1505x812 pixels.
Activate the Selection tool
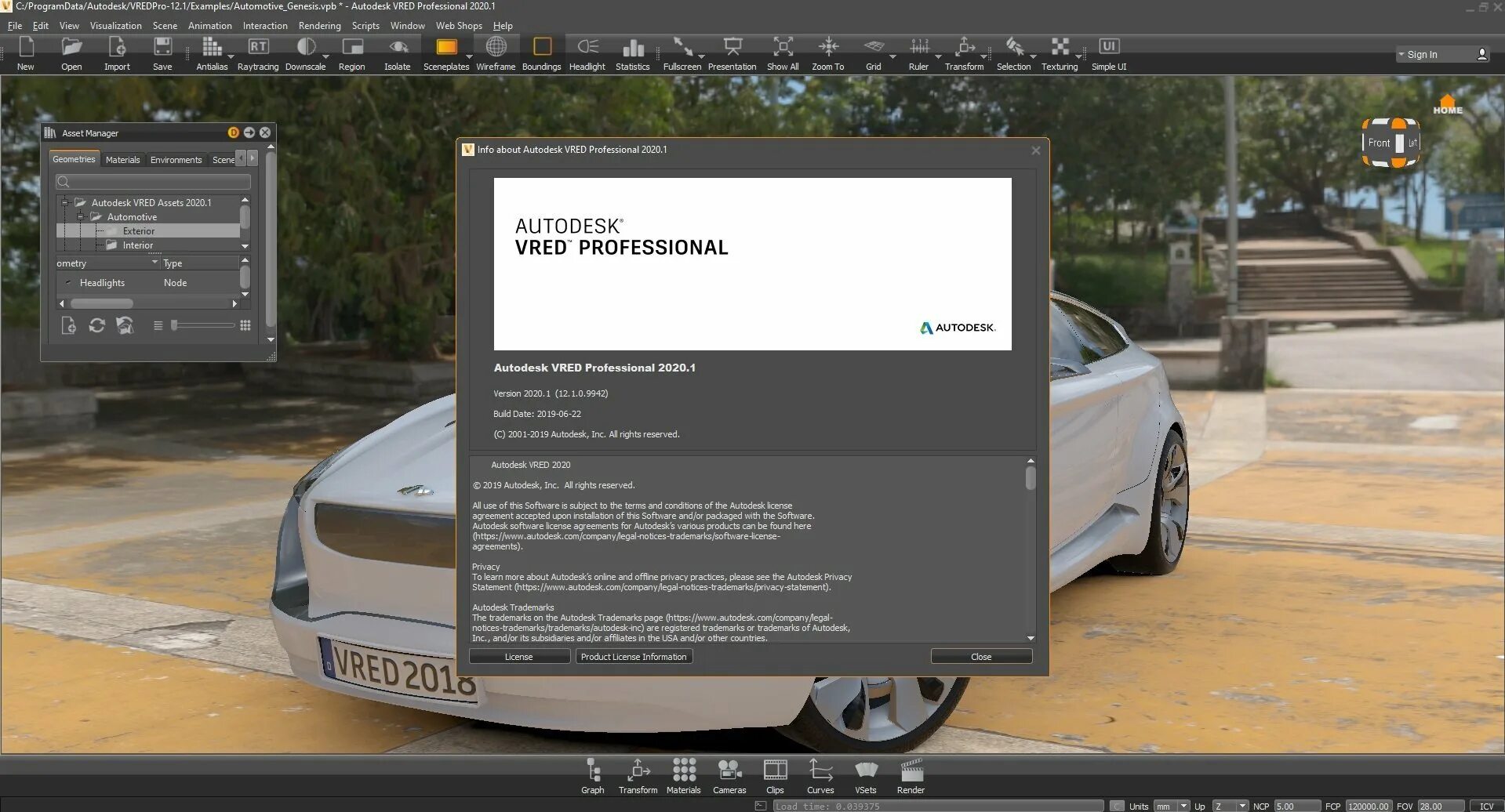tap(1014, 53)
